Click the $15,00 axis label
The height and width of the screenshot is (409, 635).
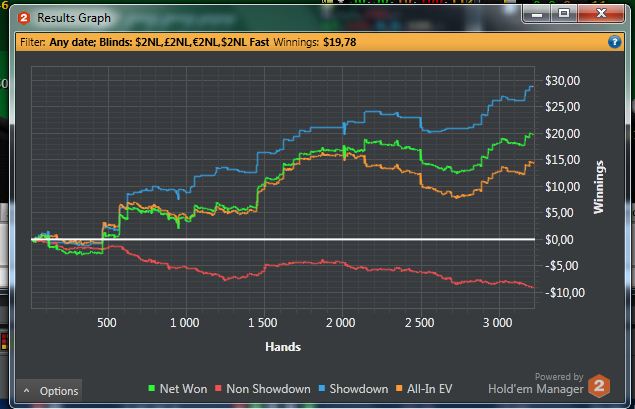(x=563, y=160)
